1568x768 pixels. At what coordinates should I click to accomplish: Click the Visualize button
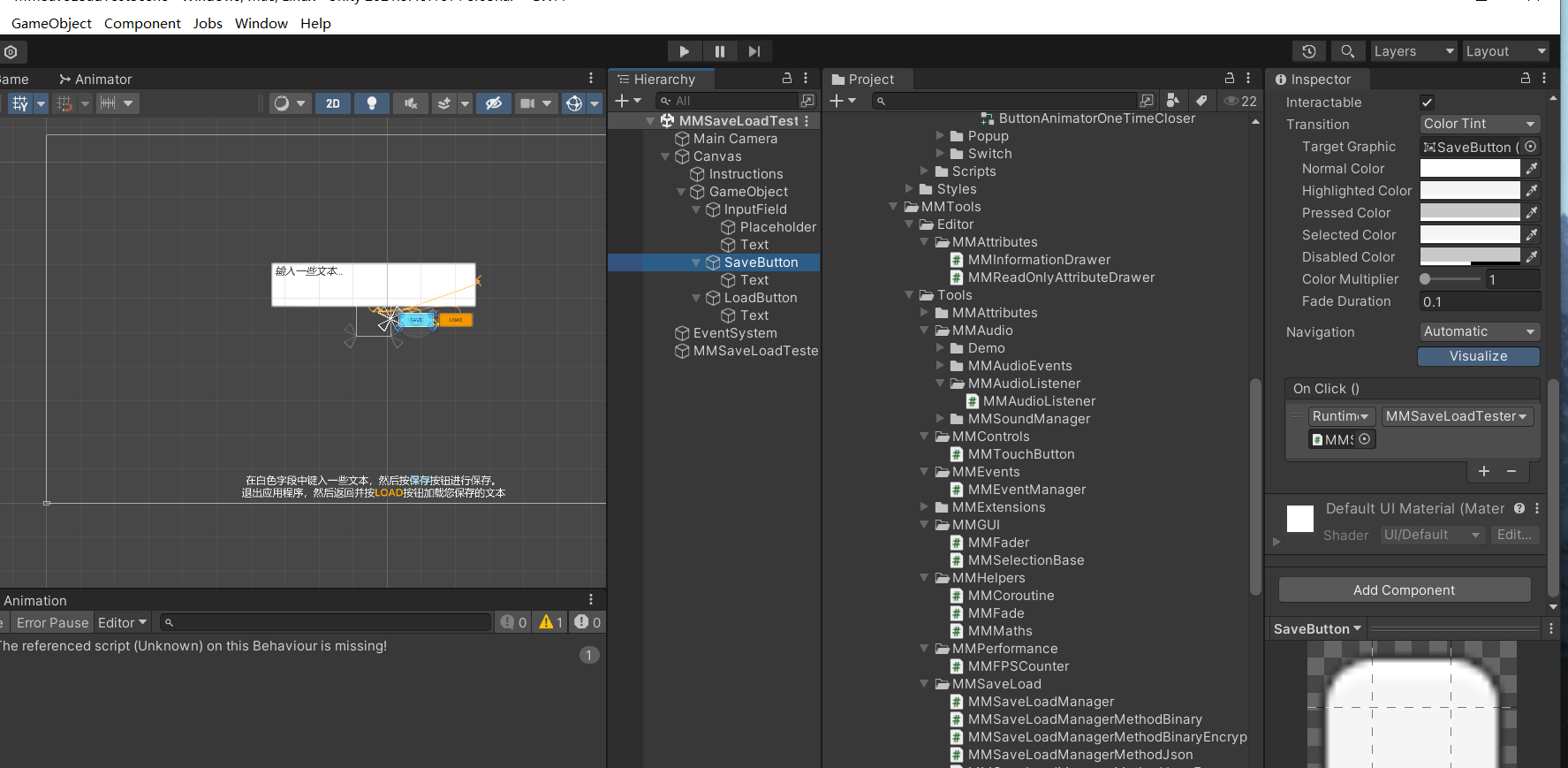pyautogui.click(x=1479, y=356)
